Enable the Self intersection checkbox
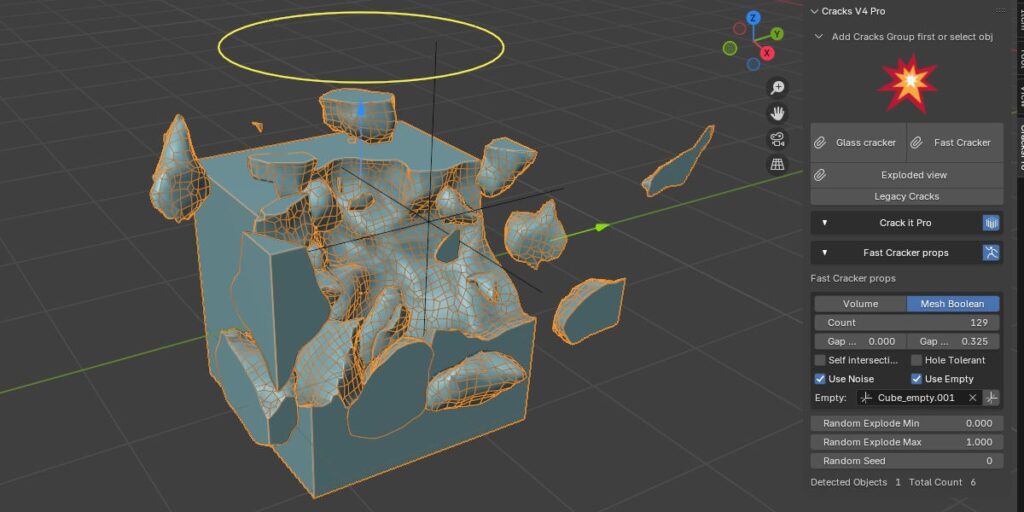This screenshot has width=1024, height=512. tap(820, 360)
